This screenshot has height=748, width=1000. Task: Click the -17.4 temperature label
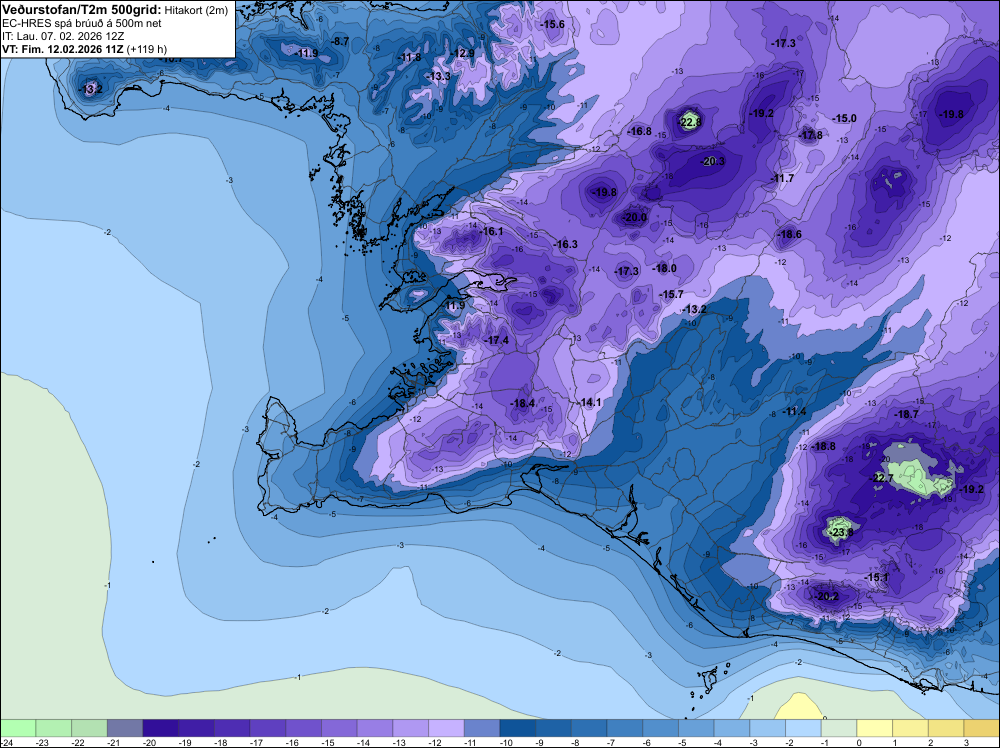coord(497,341)
